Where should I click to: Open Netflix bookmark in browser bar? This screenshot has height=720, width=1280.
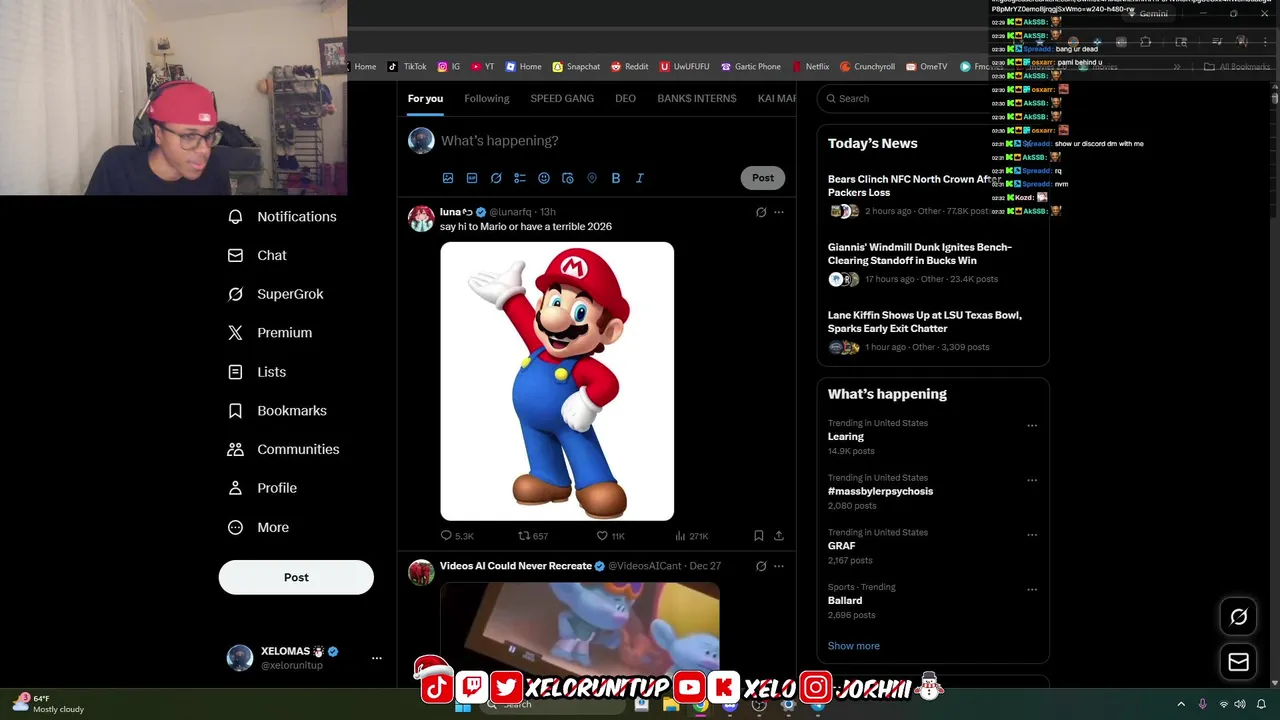[x=811, y=67]
